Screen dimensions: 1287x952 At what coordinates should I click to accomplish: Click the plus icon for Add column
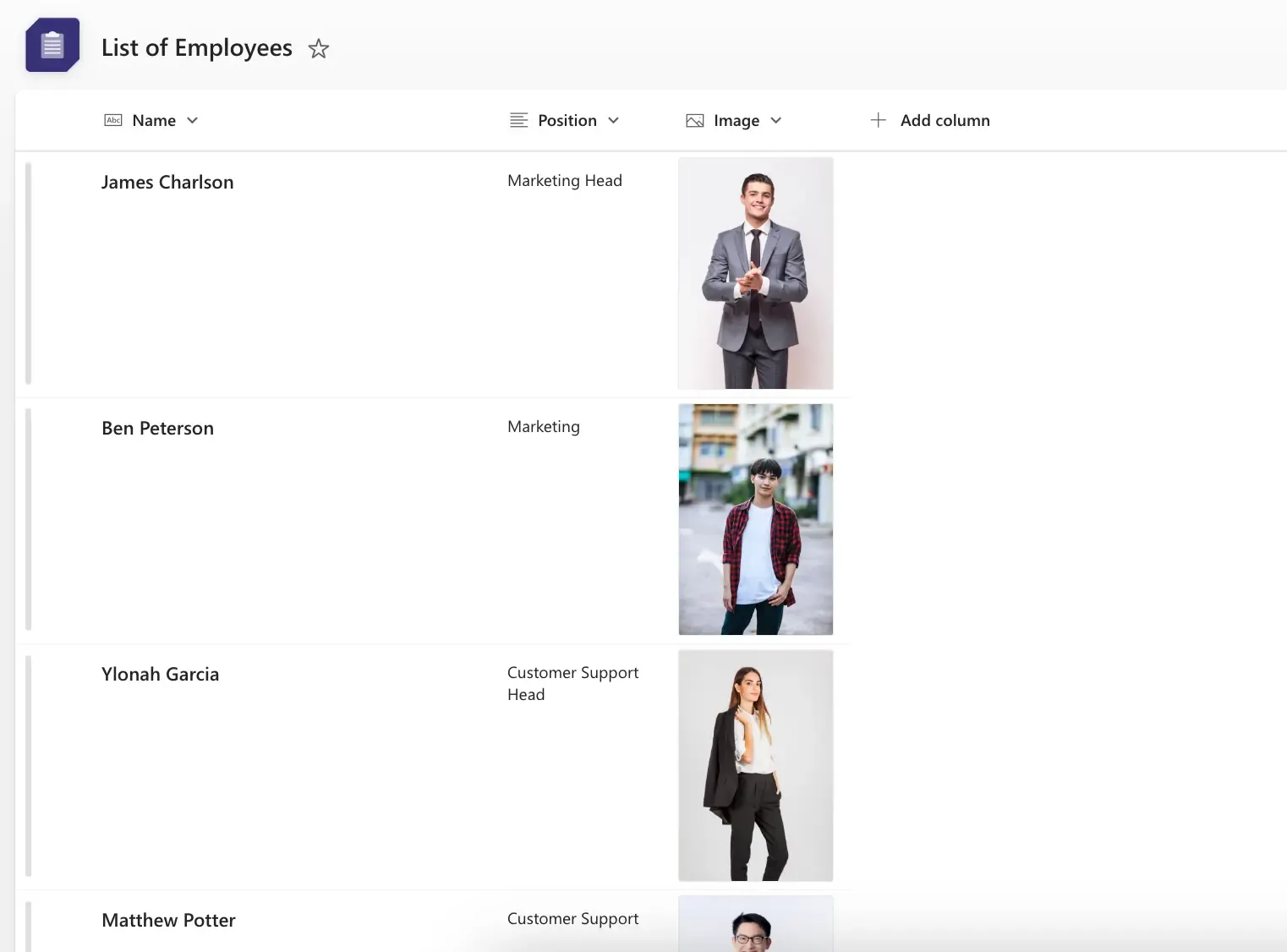click(x=879, y=120)
